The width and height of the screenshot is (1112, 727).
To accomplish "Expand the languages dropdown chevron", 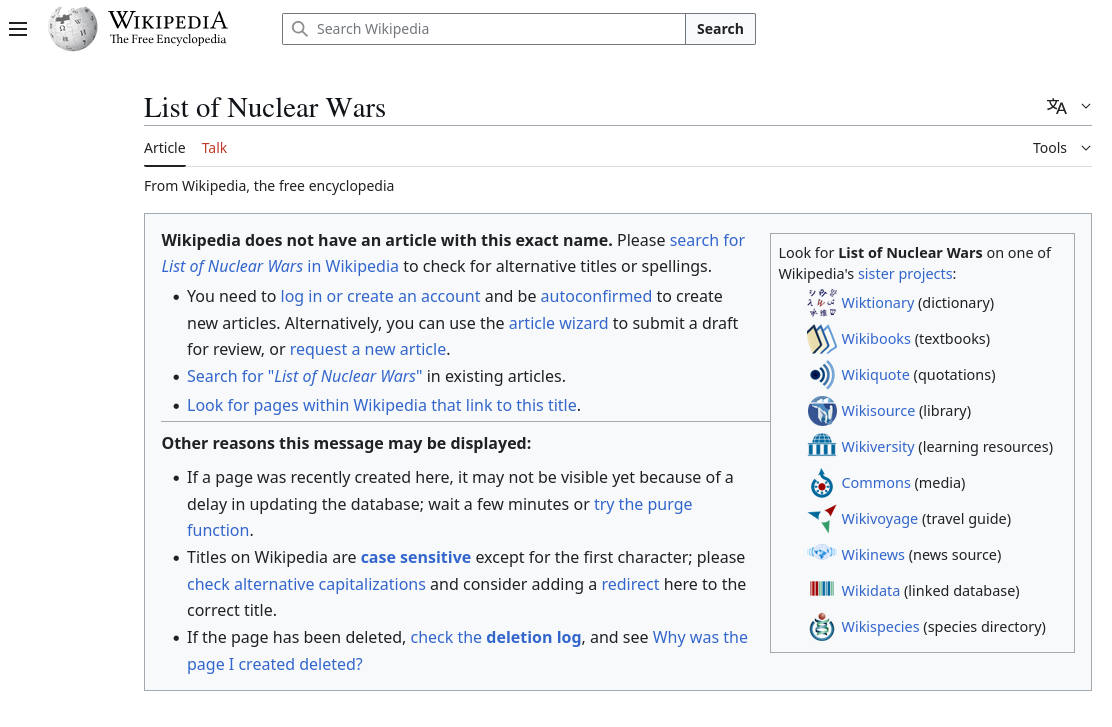I will (x=1086, y=106).
